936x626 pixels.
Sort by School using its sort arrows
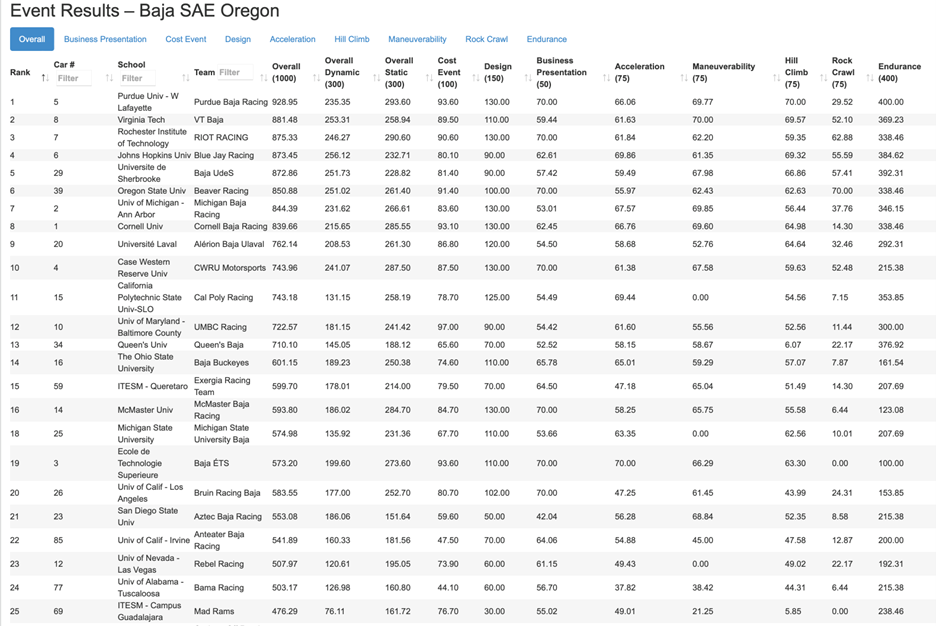coord(186,78)
